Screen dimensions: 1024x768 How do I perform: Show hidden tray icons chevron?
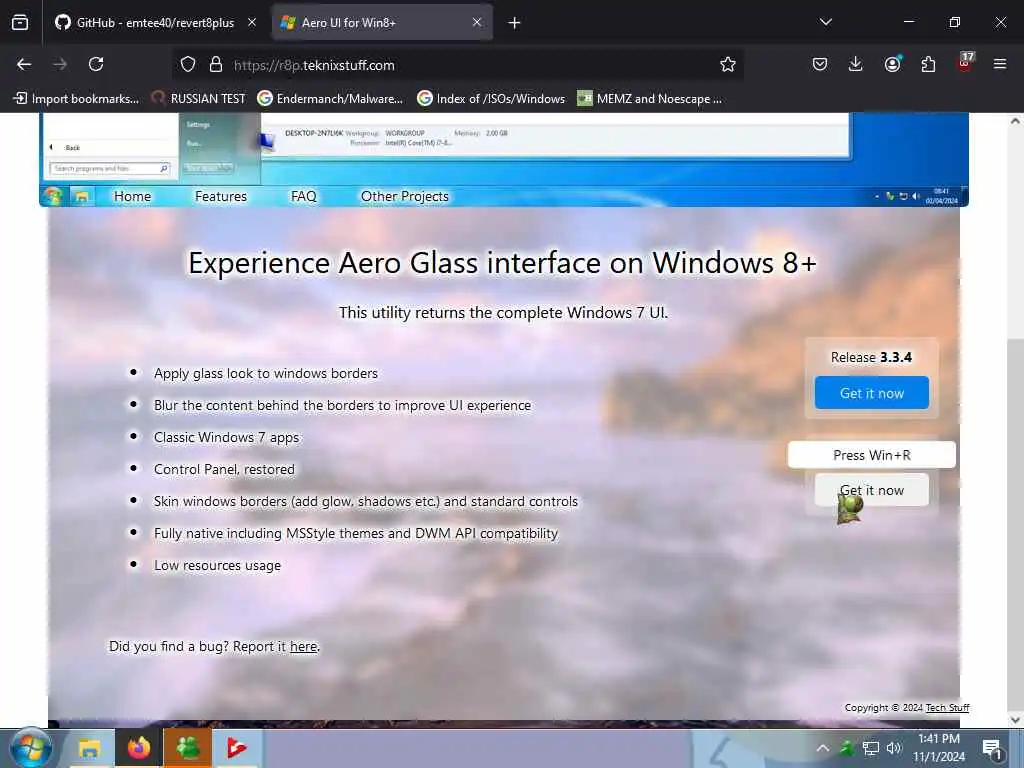[823, 748]
